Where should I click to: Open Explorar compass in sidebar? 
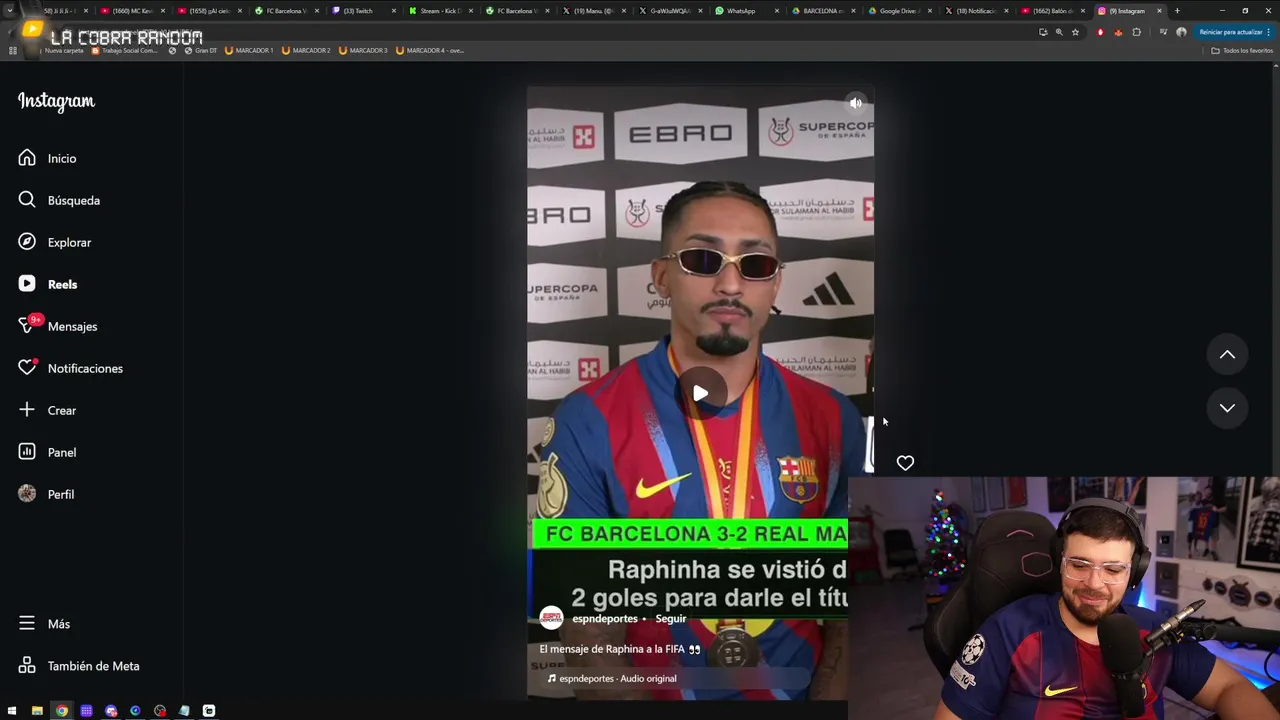pos(54,242)
